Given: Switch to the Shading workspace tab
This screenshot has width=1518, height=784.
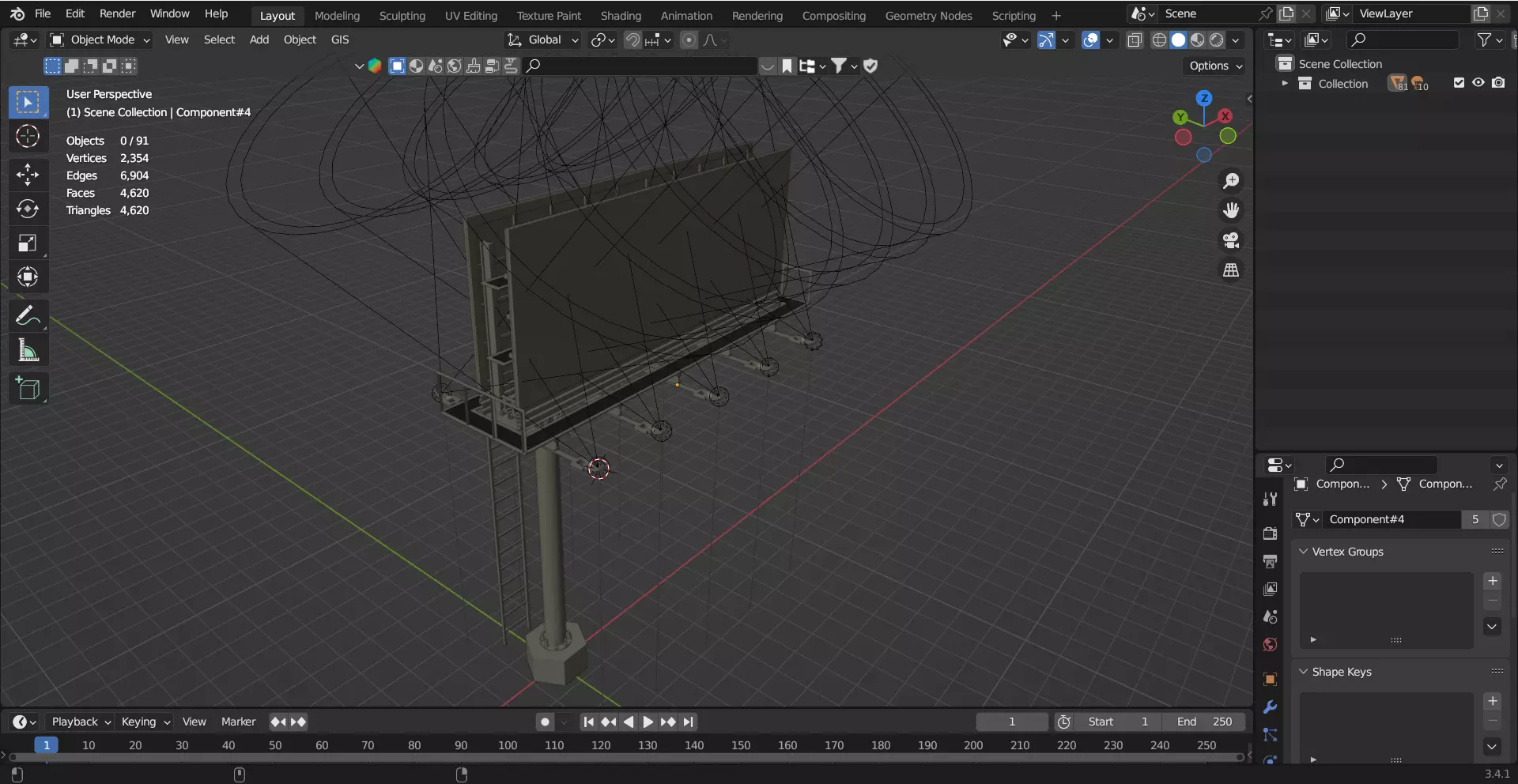Looking at the screenshot, I should (x=621, y=15).
